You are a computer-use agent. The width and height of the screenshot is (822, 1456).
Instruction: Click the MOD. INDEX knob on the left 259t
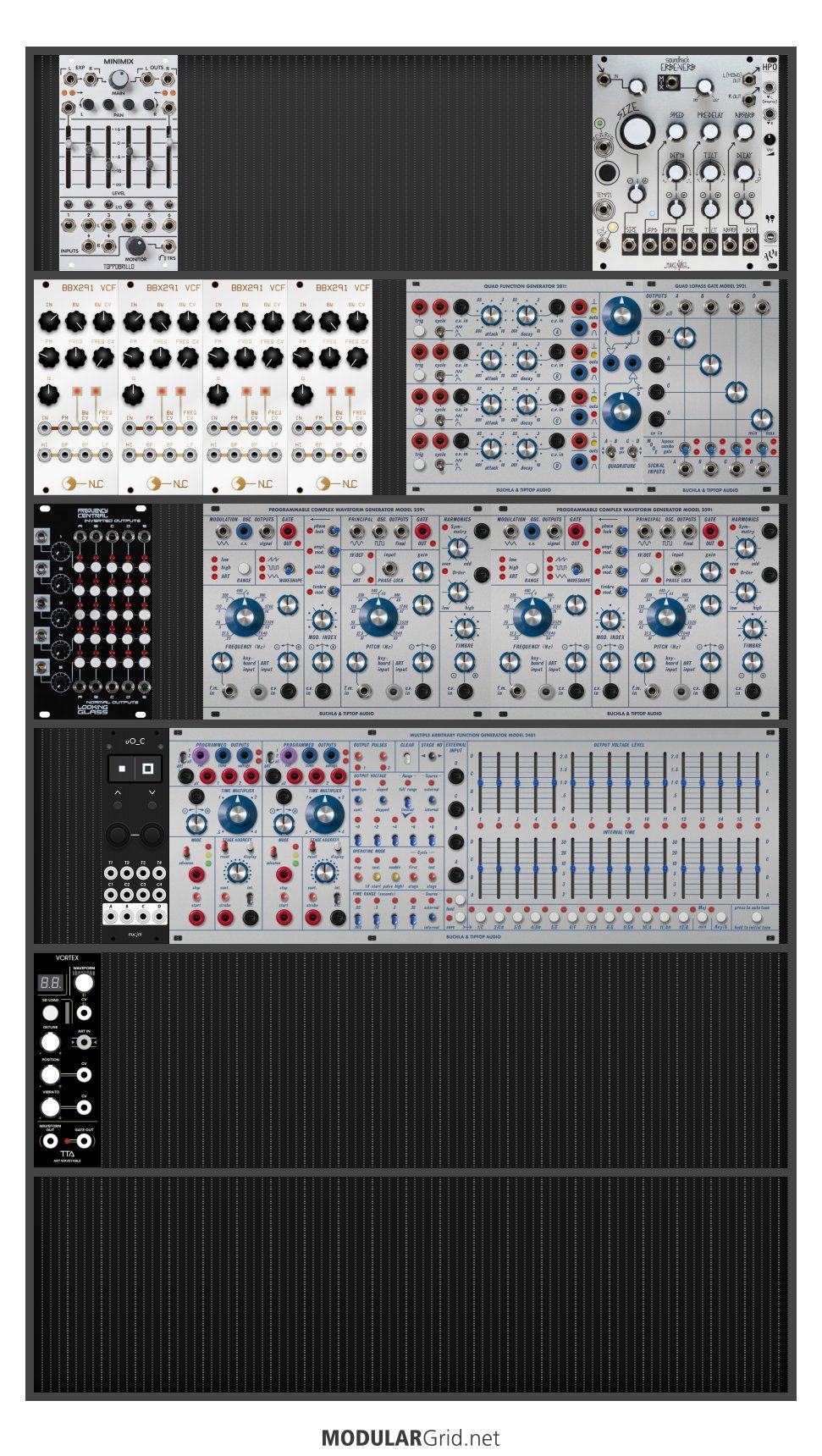pyautogui.click(x=322, y=619)
